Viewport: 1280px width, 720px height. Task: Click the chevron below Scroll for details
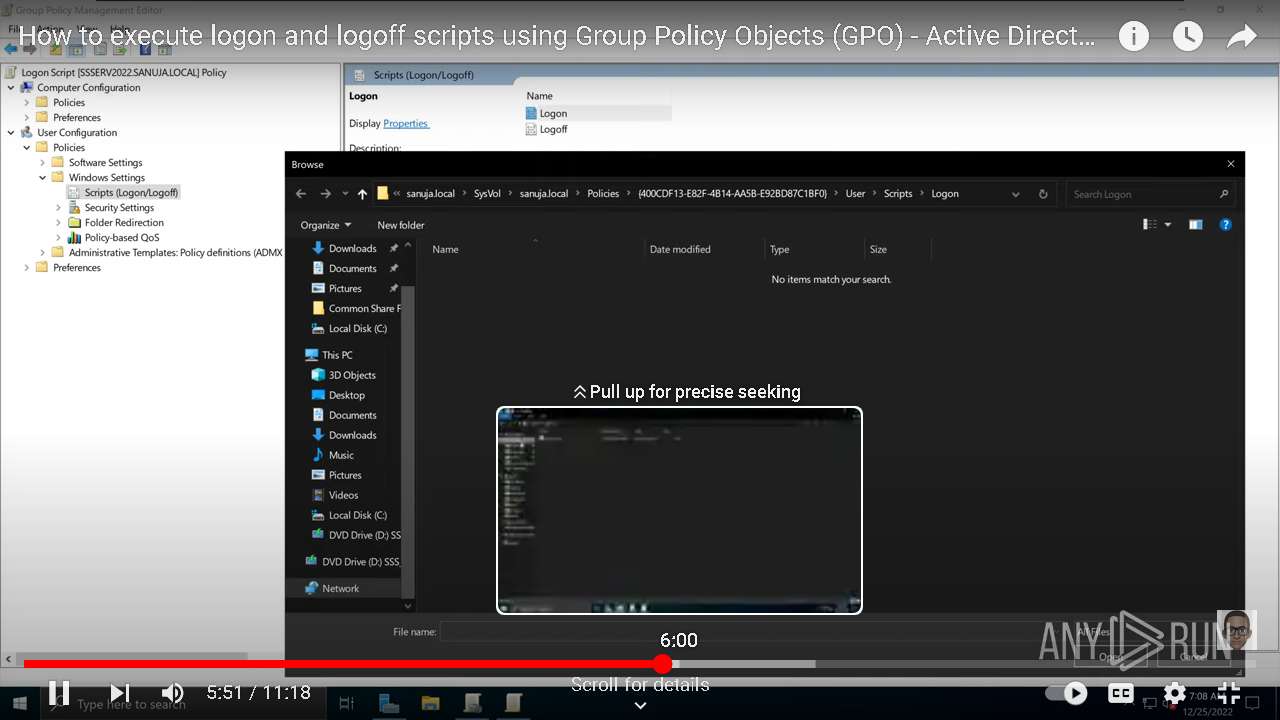[640, 705]
